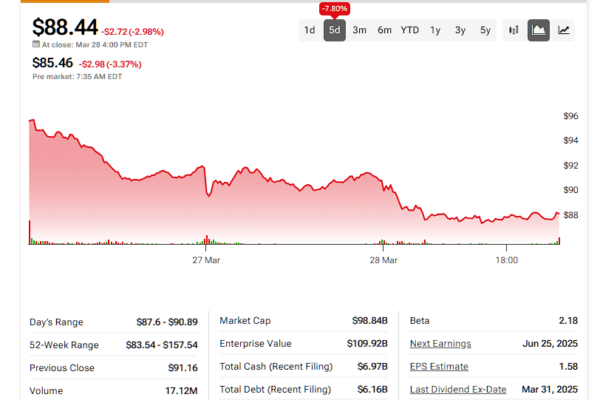The width and height of the screenshot is (600, 400).
Task: Select the YTD time range
Action: point(410,30)
